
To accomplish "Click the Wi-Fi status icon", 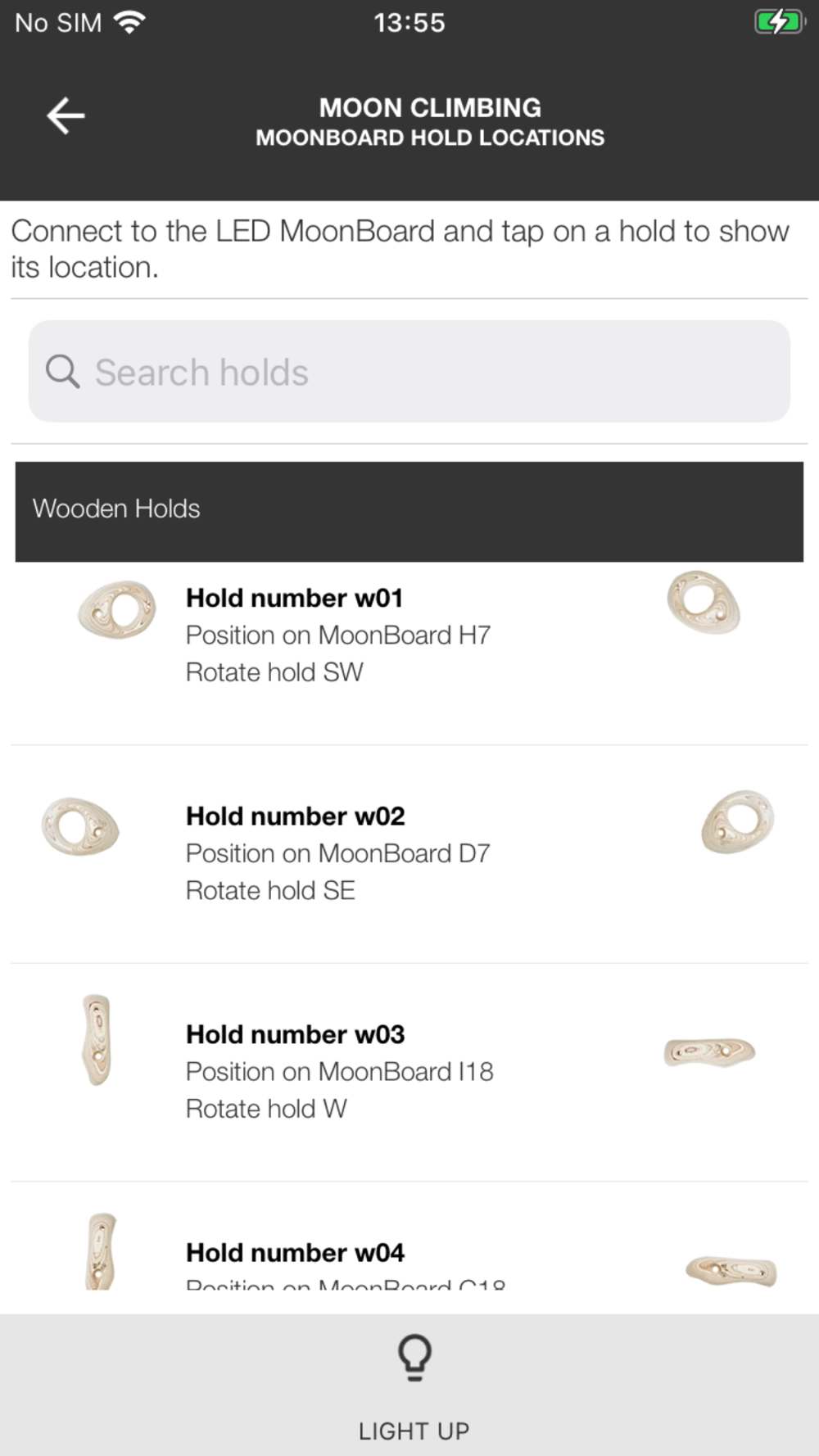I will (x=130, y=22).
